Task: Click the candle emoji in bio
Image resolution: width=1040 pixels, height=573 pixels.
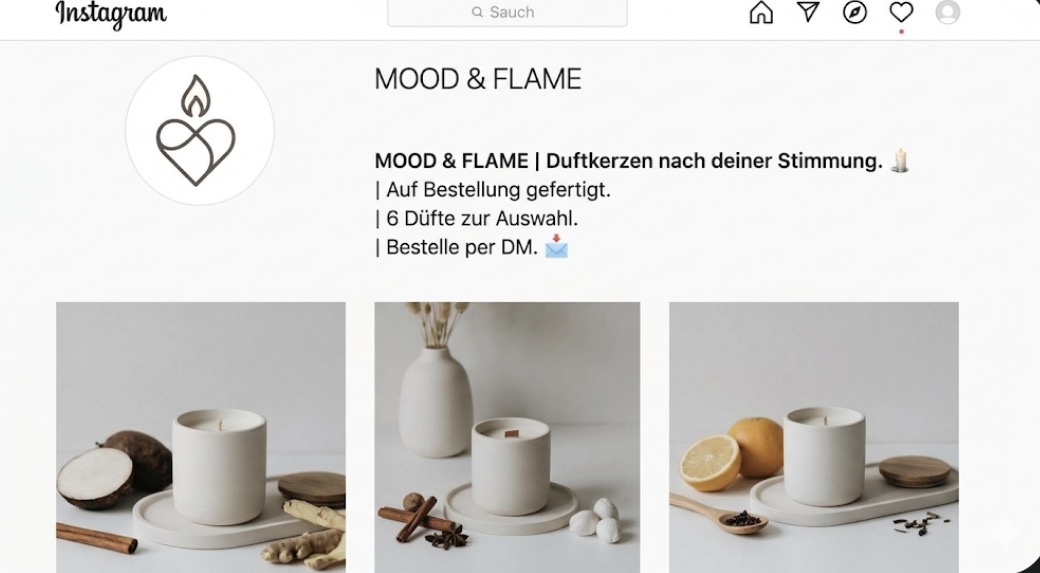Action: [899, 160]
